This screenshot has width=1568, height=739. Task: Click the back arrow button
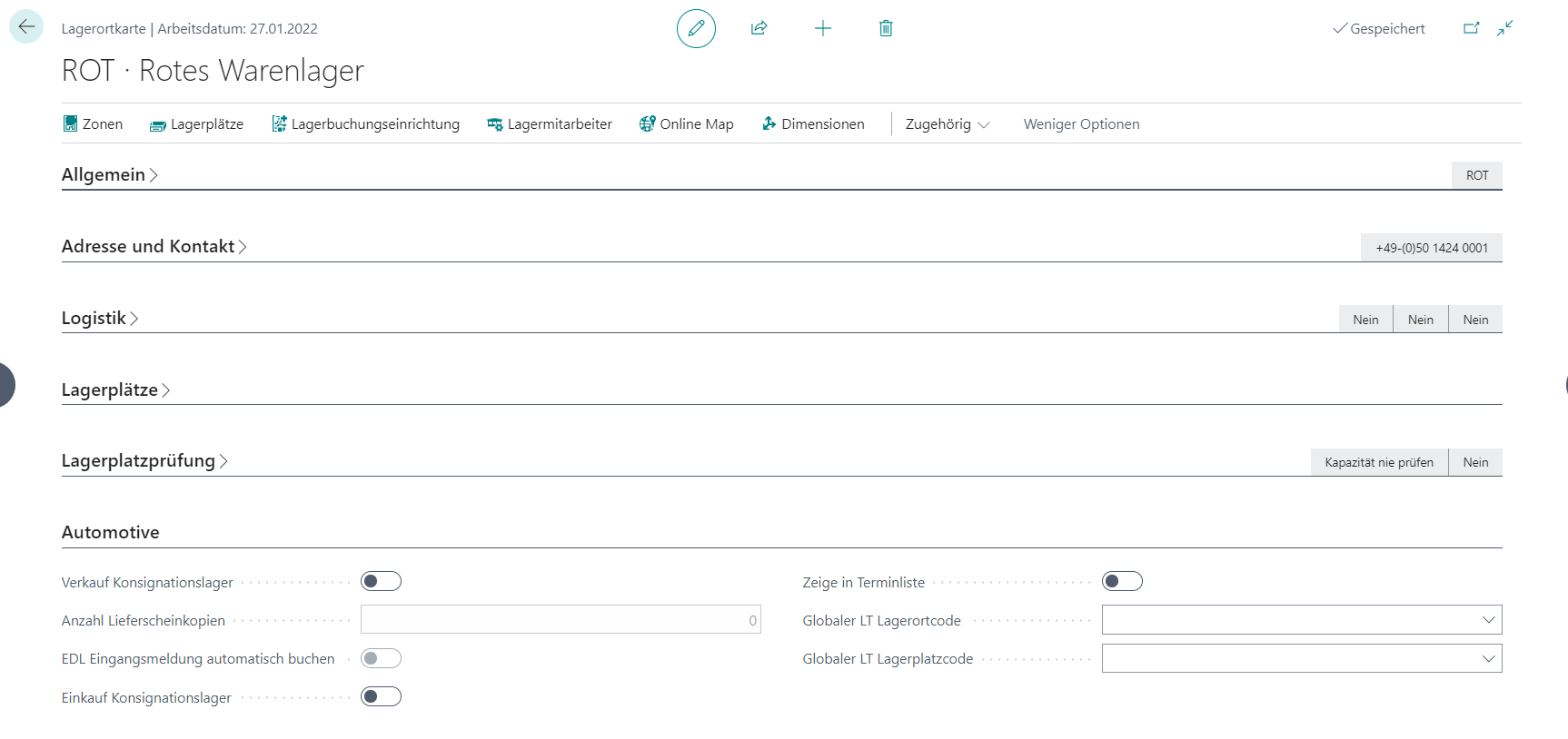[x=26, y=27]
